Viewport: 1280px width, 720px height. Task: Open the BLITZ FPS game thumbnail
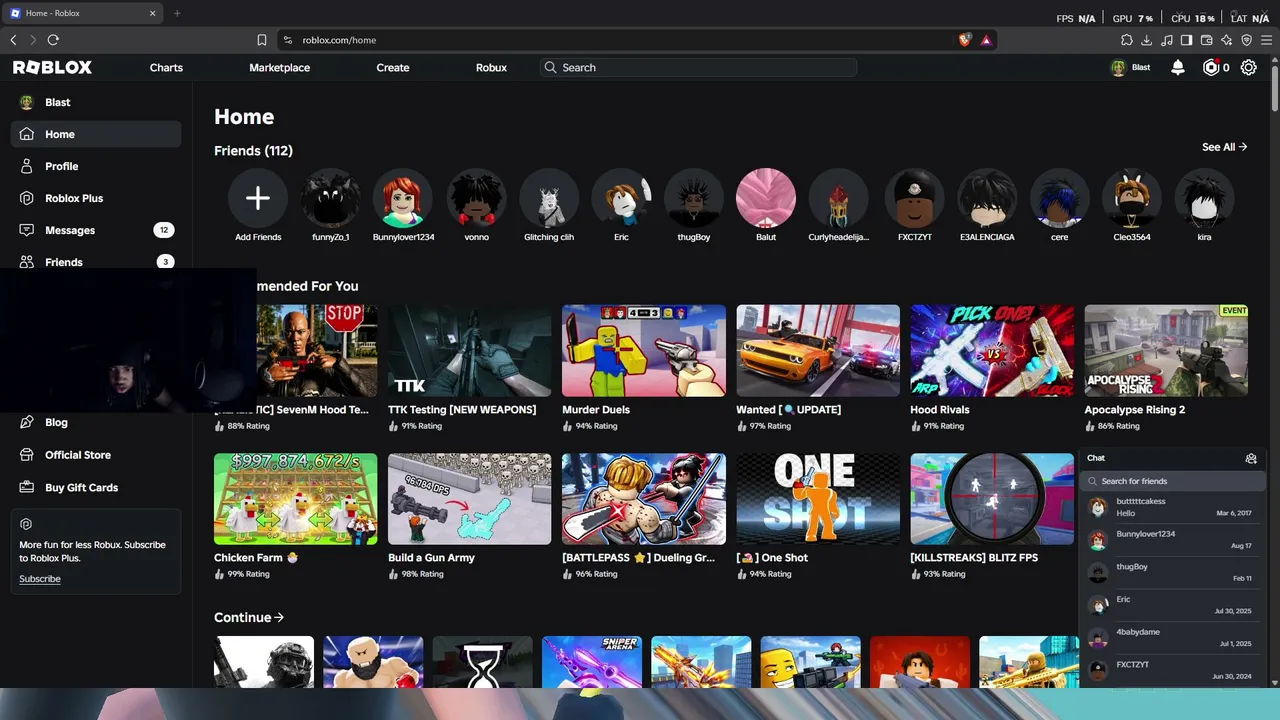(992, 499)
